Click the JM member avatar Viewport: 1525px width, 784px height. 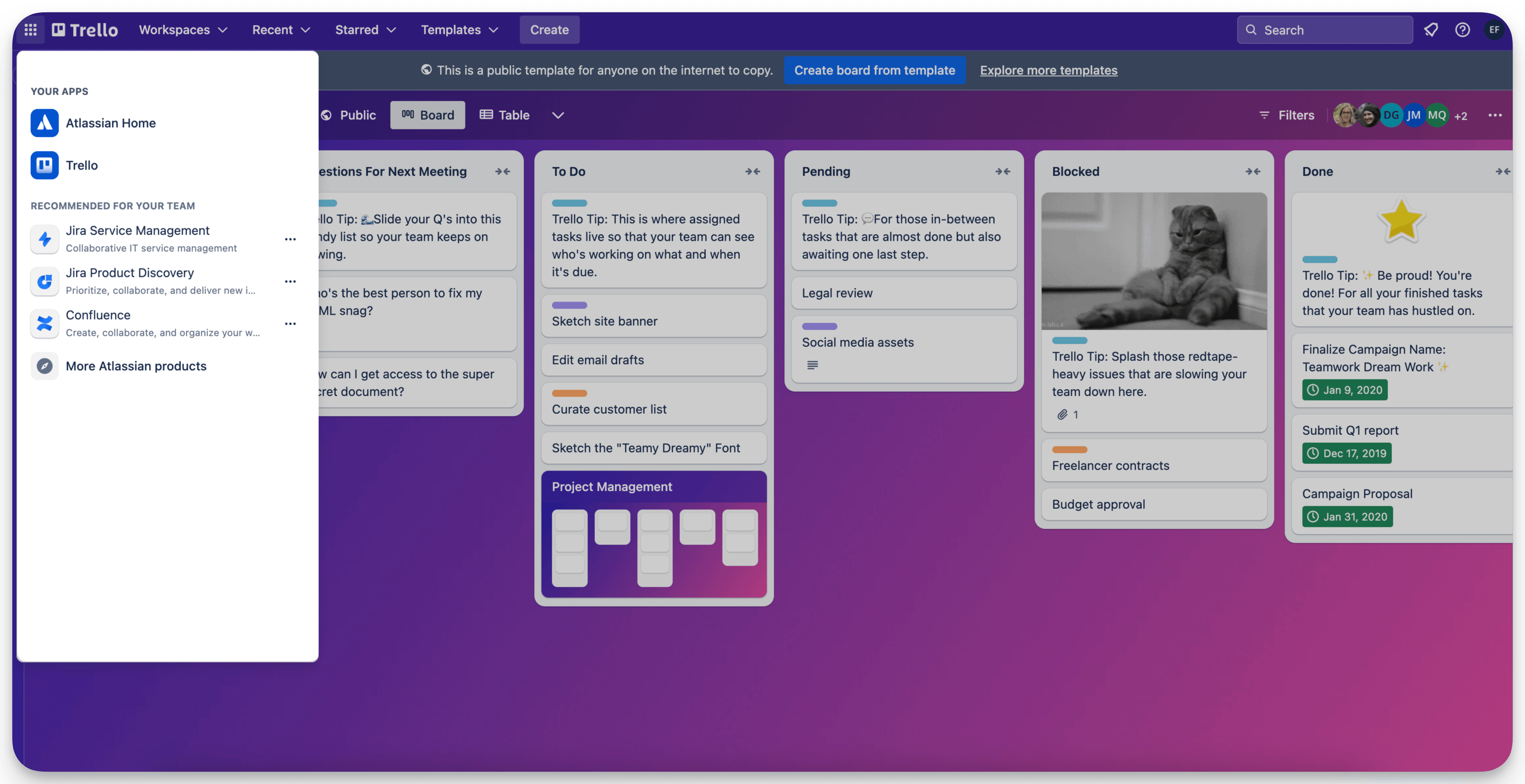click(1414, 115)
